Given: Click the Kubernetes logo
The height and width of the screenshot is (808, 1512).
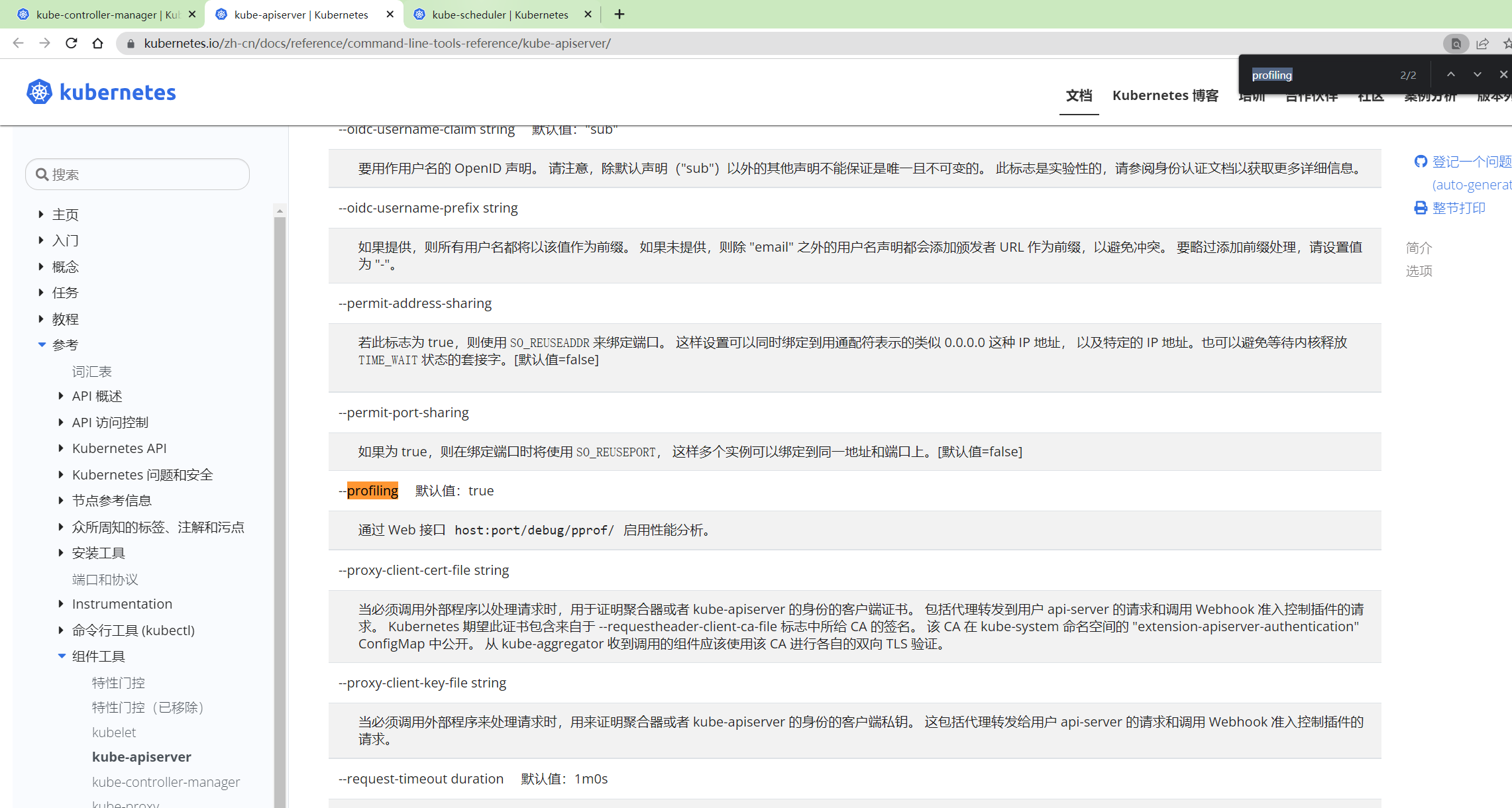Looking at the screenshot, I should [101, 92].
